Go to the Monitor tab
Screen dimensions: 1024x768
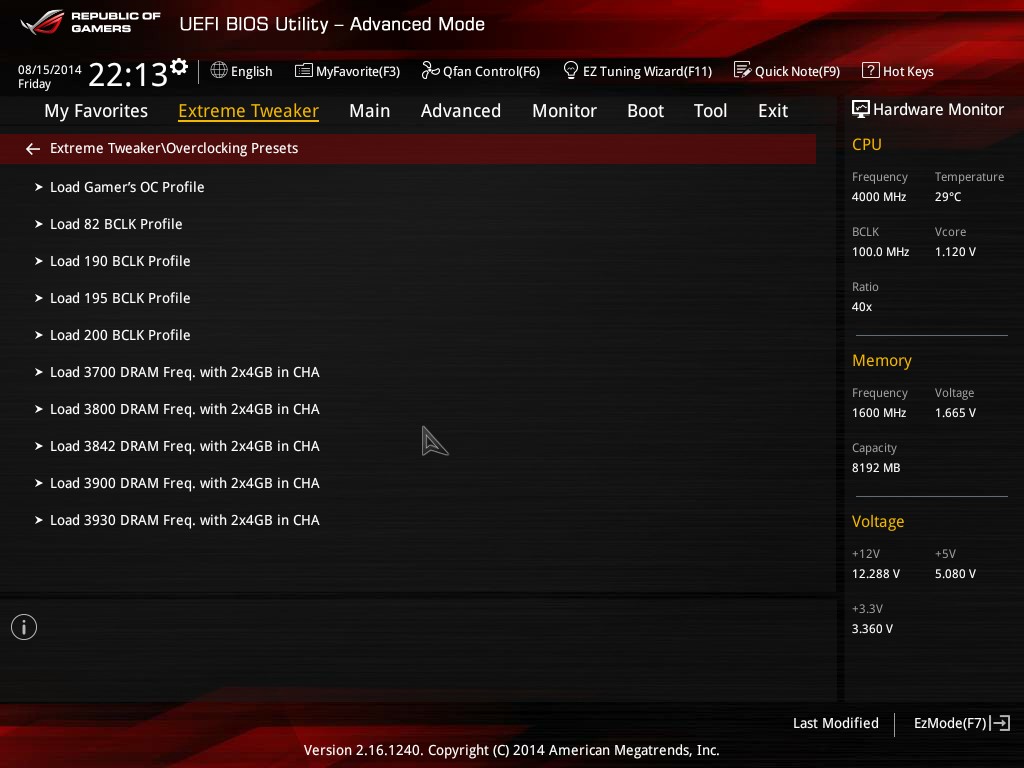click(564, 111)
